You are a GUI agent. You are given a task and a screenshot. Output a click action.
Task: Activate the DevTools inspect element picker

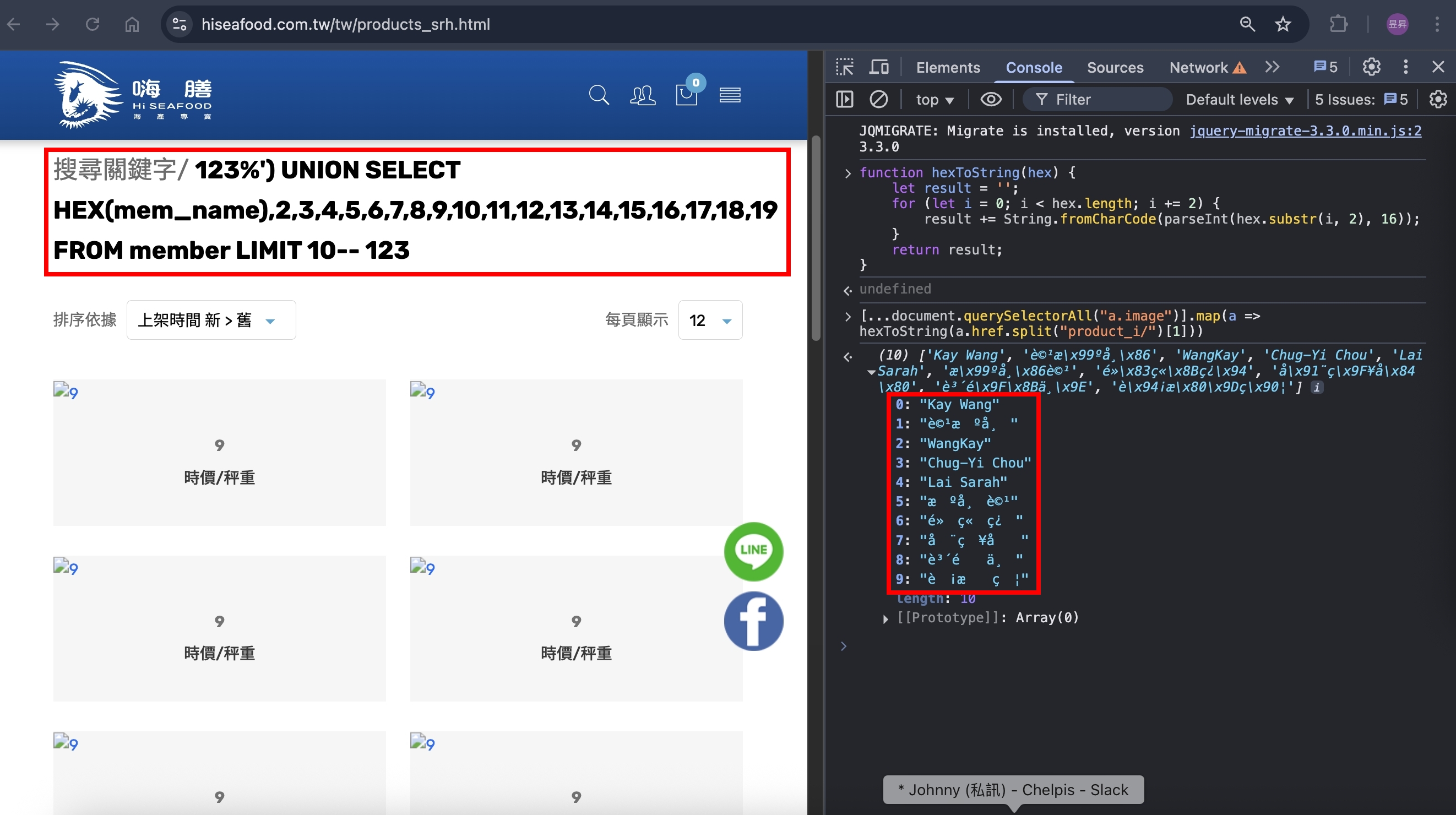[844, 67]
